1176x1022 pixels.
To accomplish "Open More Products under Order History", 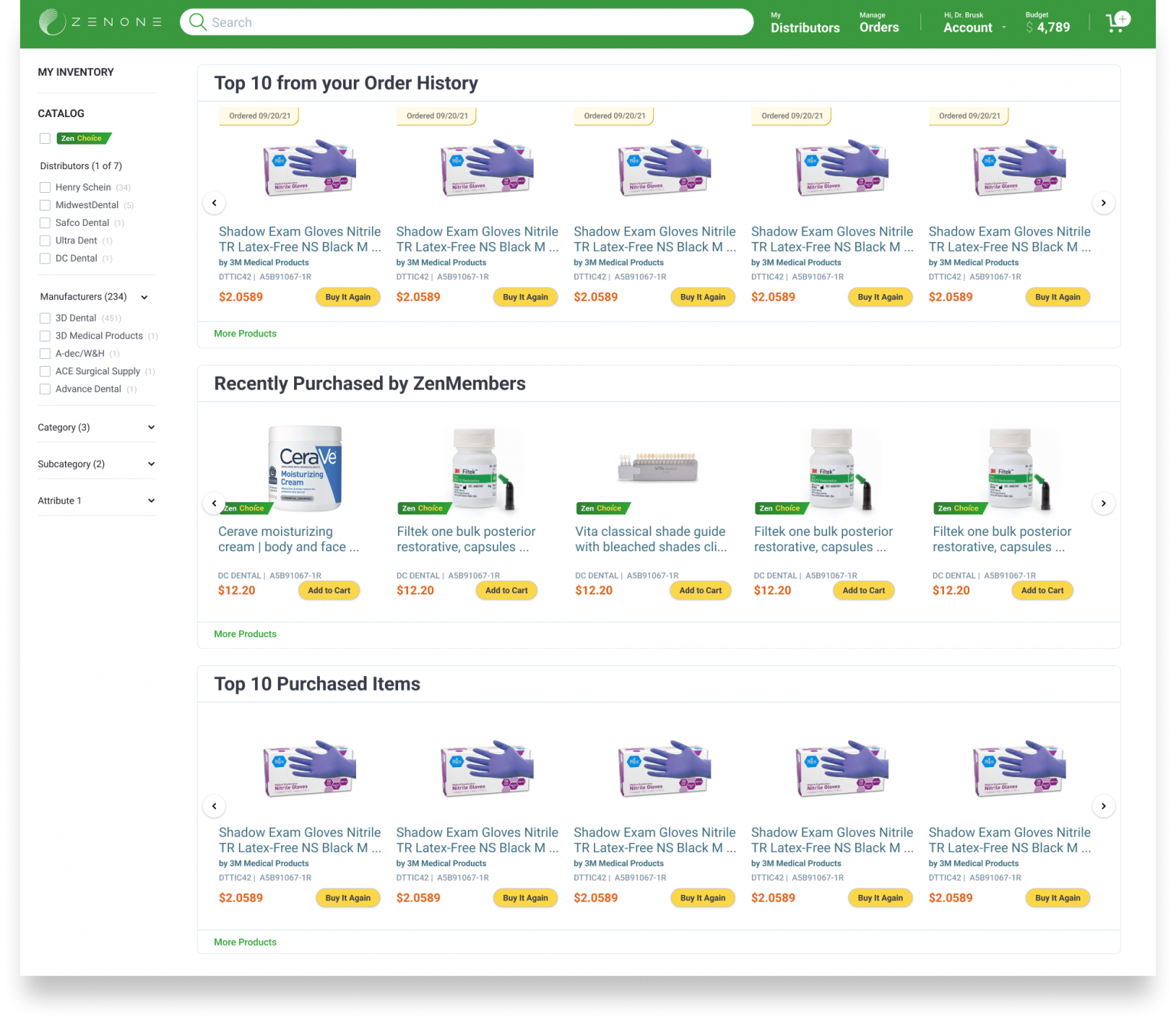I will [x=245, y=334].
